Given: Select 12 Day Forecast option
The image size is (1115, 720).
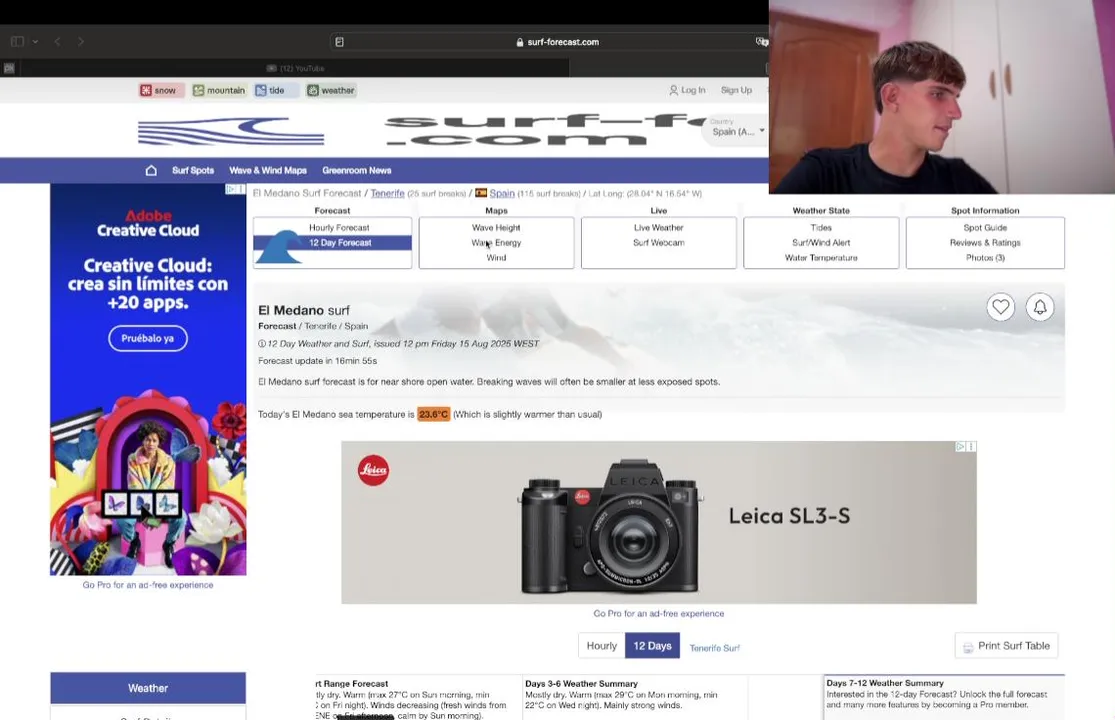Looking at the screenshot, I should [340, 243].
